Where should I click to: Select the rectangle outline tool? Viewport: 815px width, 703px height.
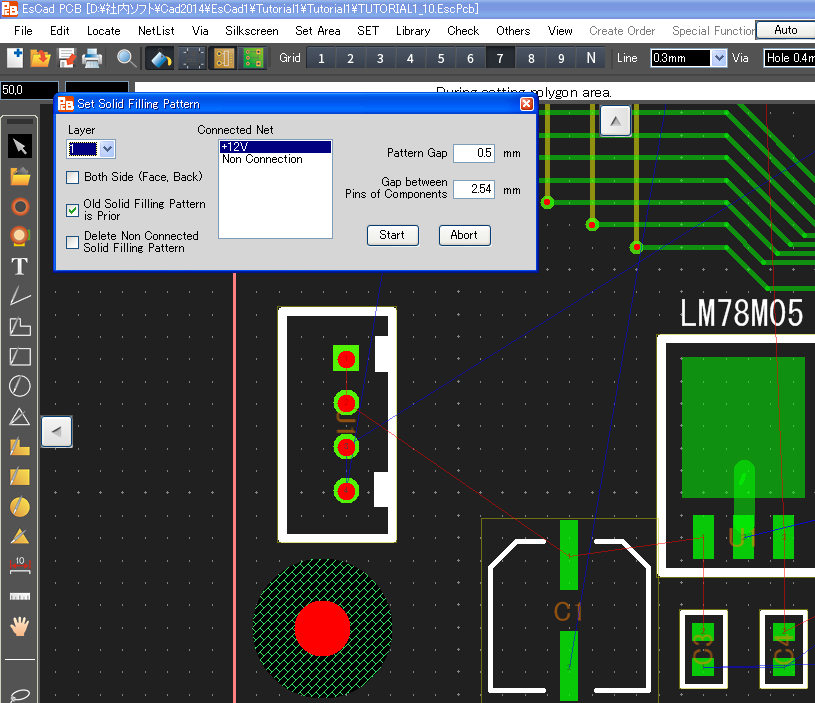click(x=20, y=356)
